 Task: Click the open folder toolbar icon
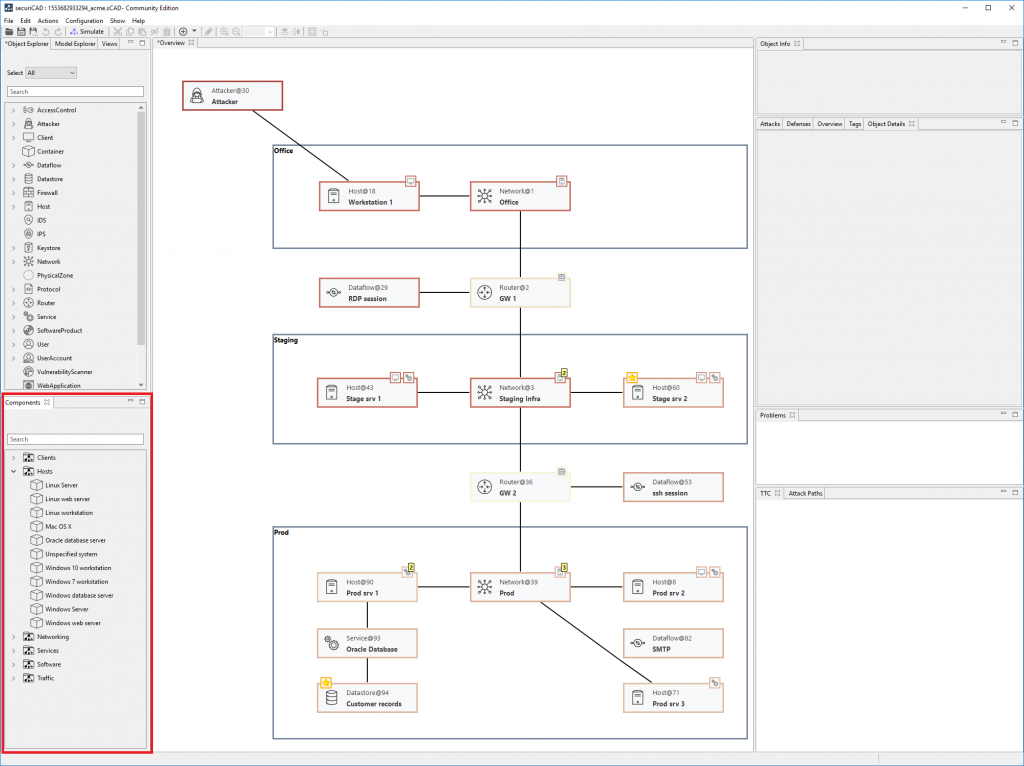pos(9,31)
